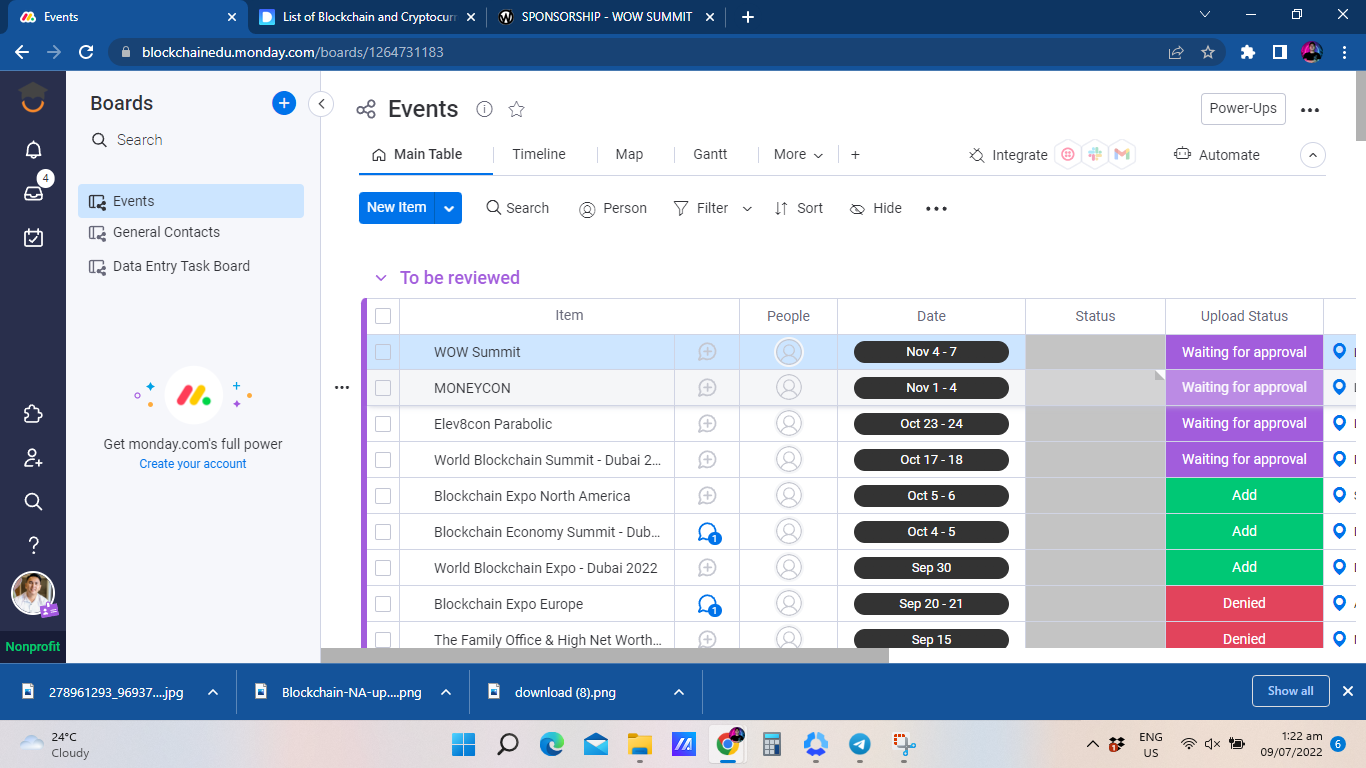Viewport: 1366px width, 768px height.
Task: Favorite the Events board with star icon
Action: click(x=516, y=109)
